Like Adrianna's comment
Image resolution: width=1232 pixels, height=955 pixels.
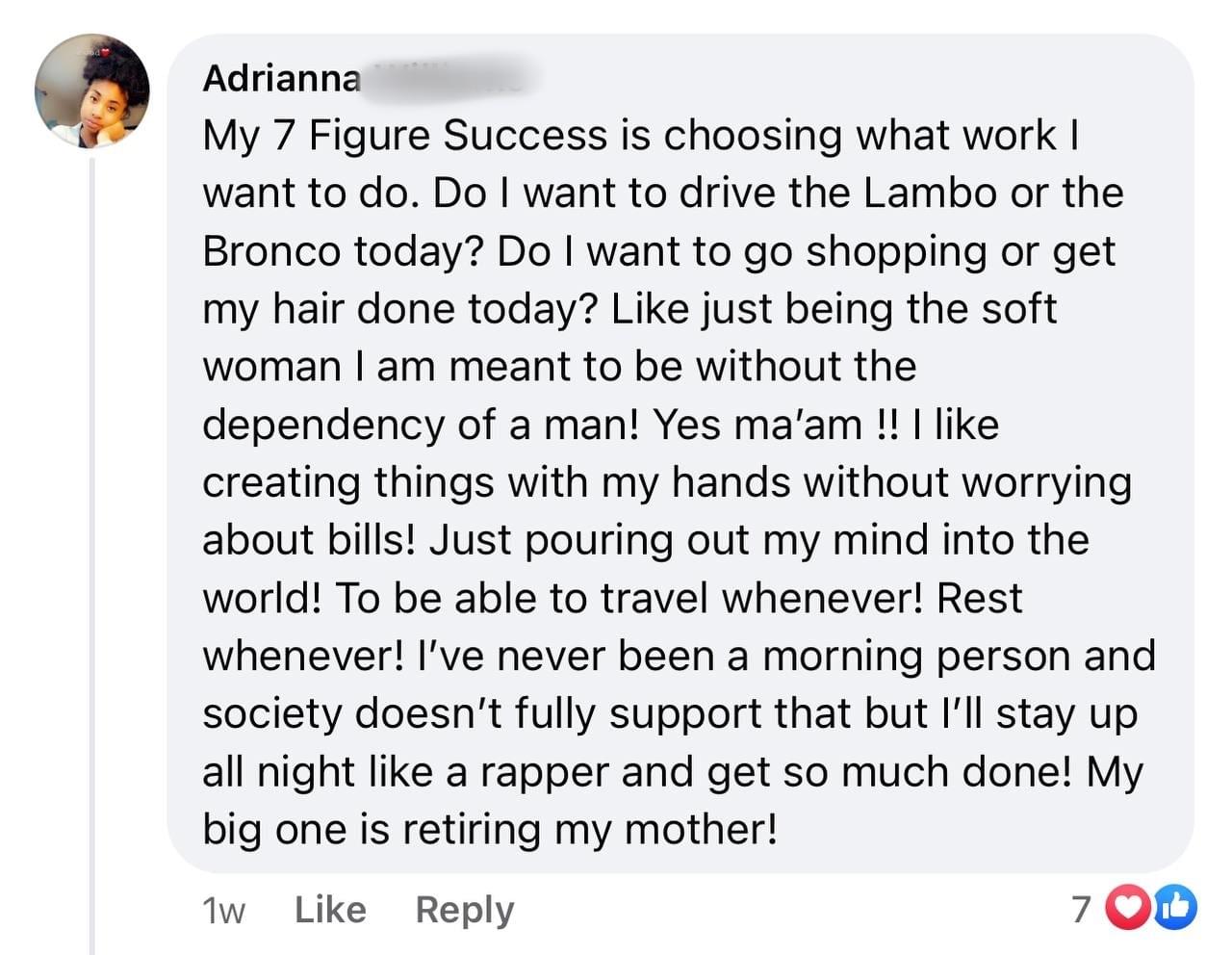pyautogui.click(x=330, y=910)
